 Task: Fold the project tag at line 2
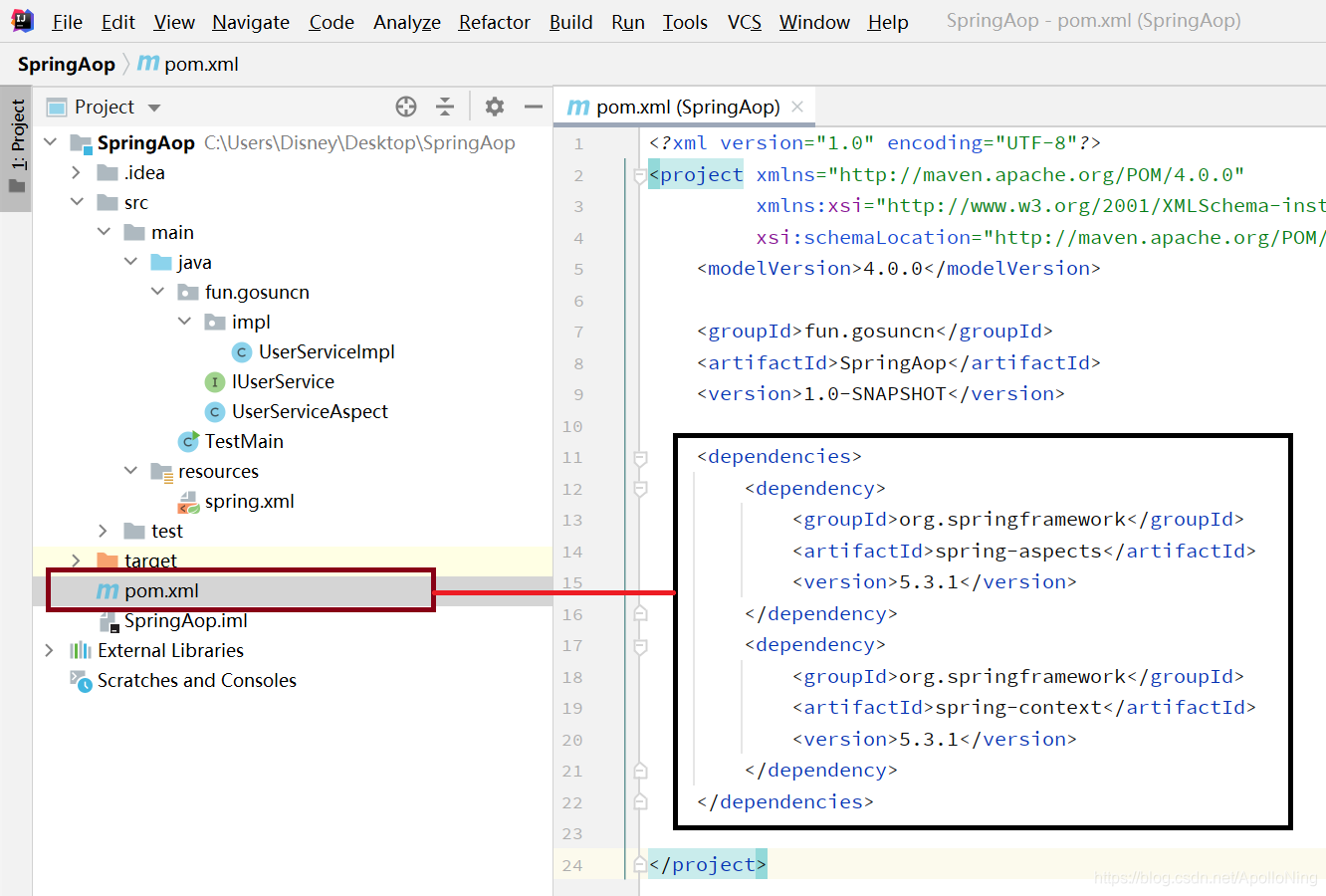(x=640, y=175)
